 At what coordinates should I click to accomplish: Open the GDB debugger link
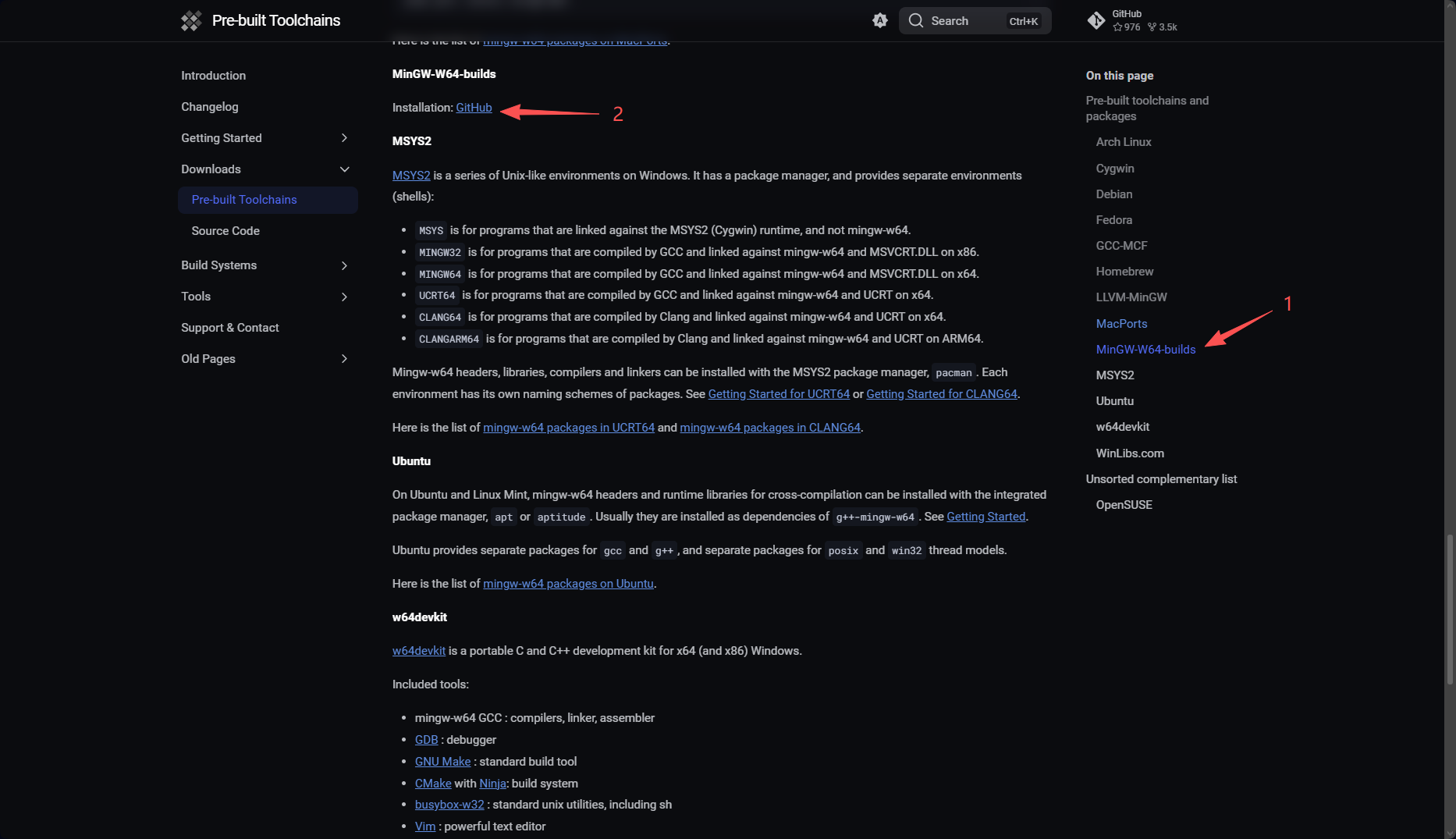[x=426, y=740]
